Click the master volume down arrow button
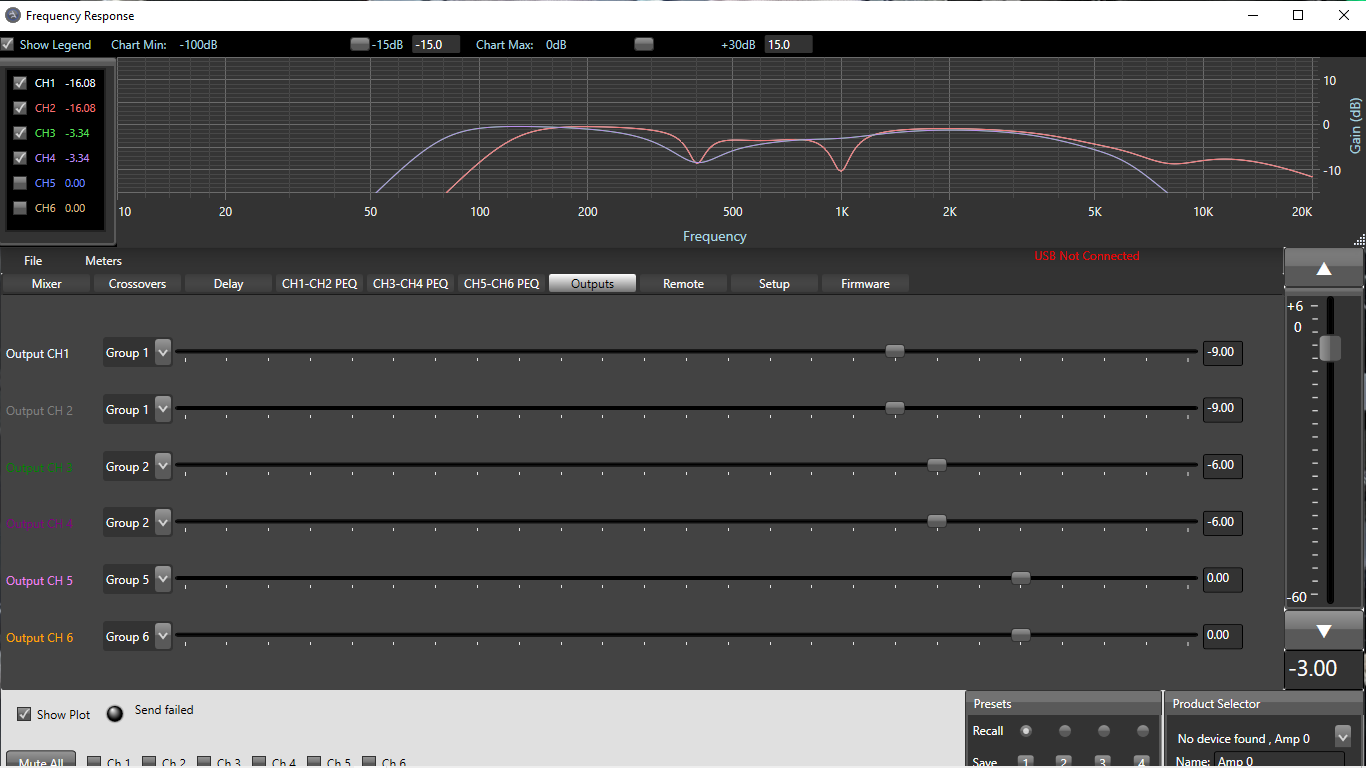The width and height of the screenshot is (1366, 768). (x=1323, y=630)
